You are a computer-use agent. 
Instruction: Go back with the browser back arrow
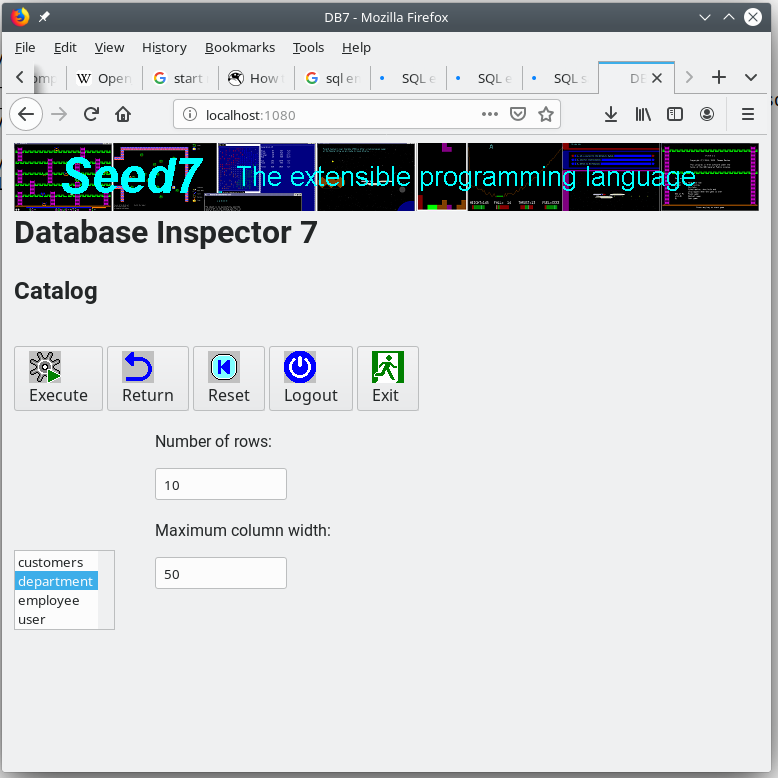[26, 115]
